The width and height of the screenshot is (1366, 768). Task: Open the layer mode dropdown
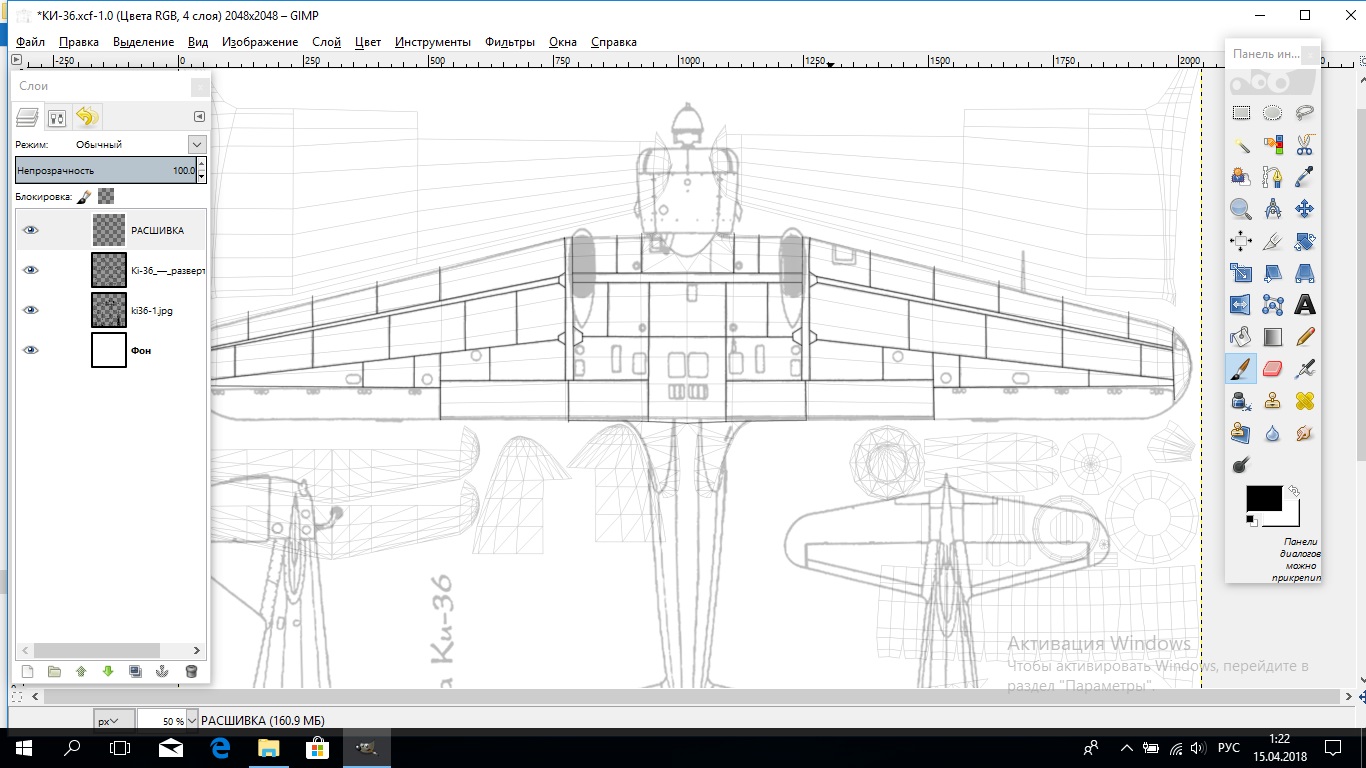coord(196,145)
